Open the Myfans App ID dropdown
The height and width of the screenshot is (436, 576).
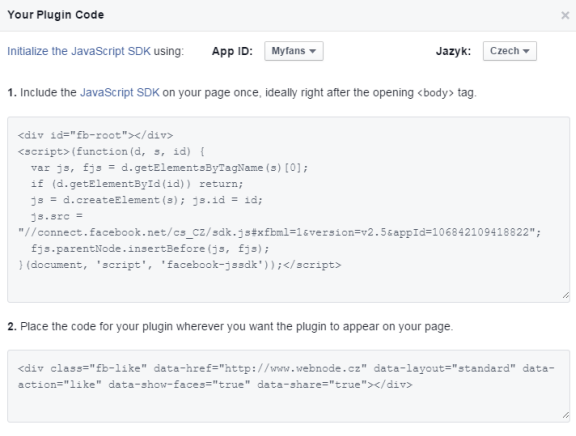[x=294, y=51]
